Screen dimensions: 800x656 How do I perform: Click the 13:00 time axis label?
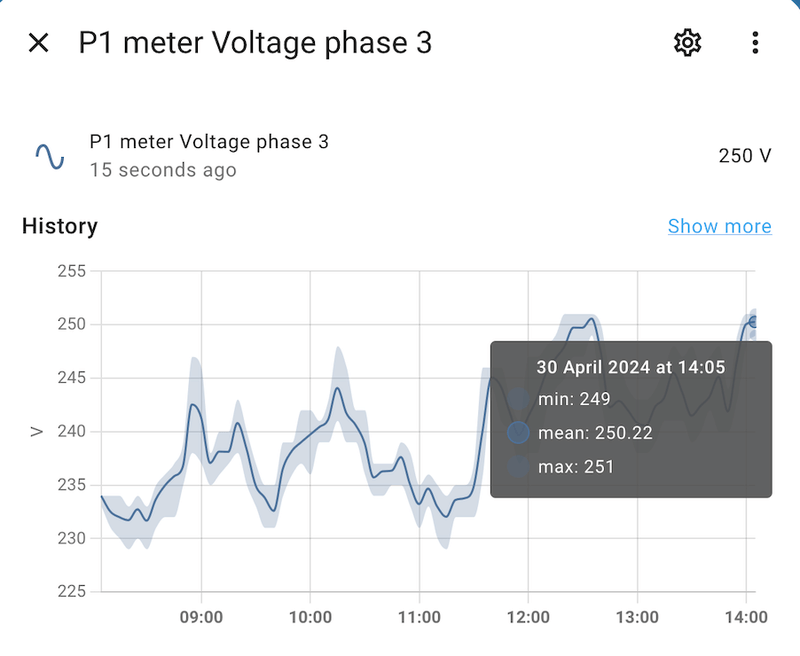point(637,617)
